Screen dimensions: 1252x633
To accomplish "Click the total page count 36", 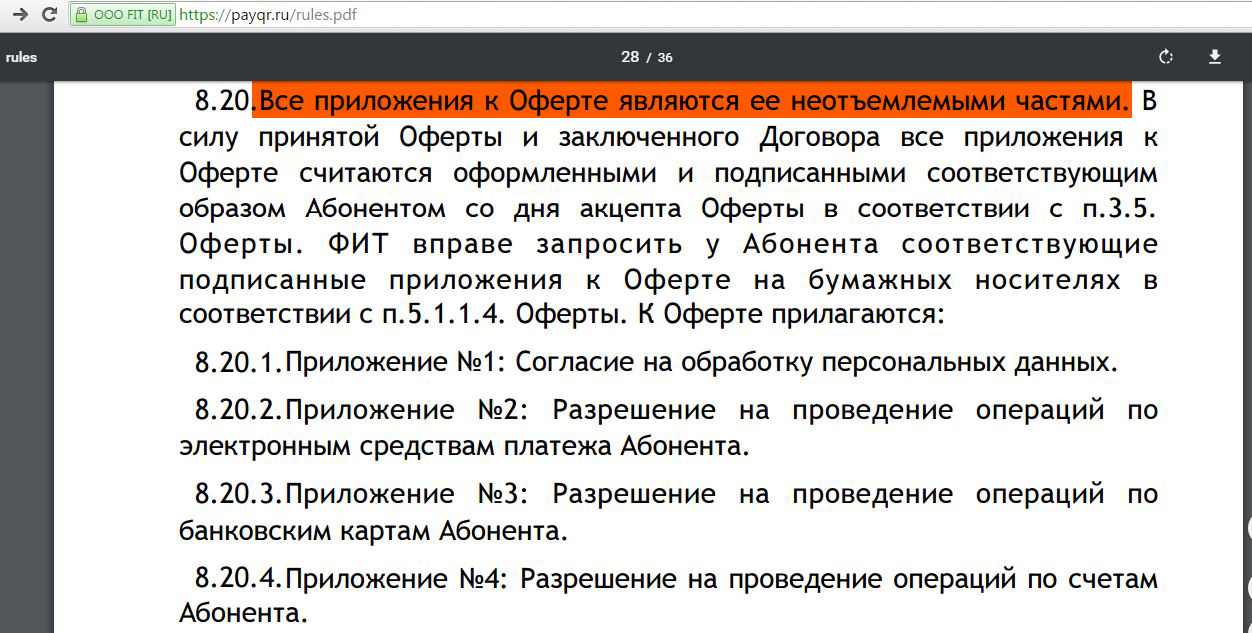I will tap(665, 58).
